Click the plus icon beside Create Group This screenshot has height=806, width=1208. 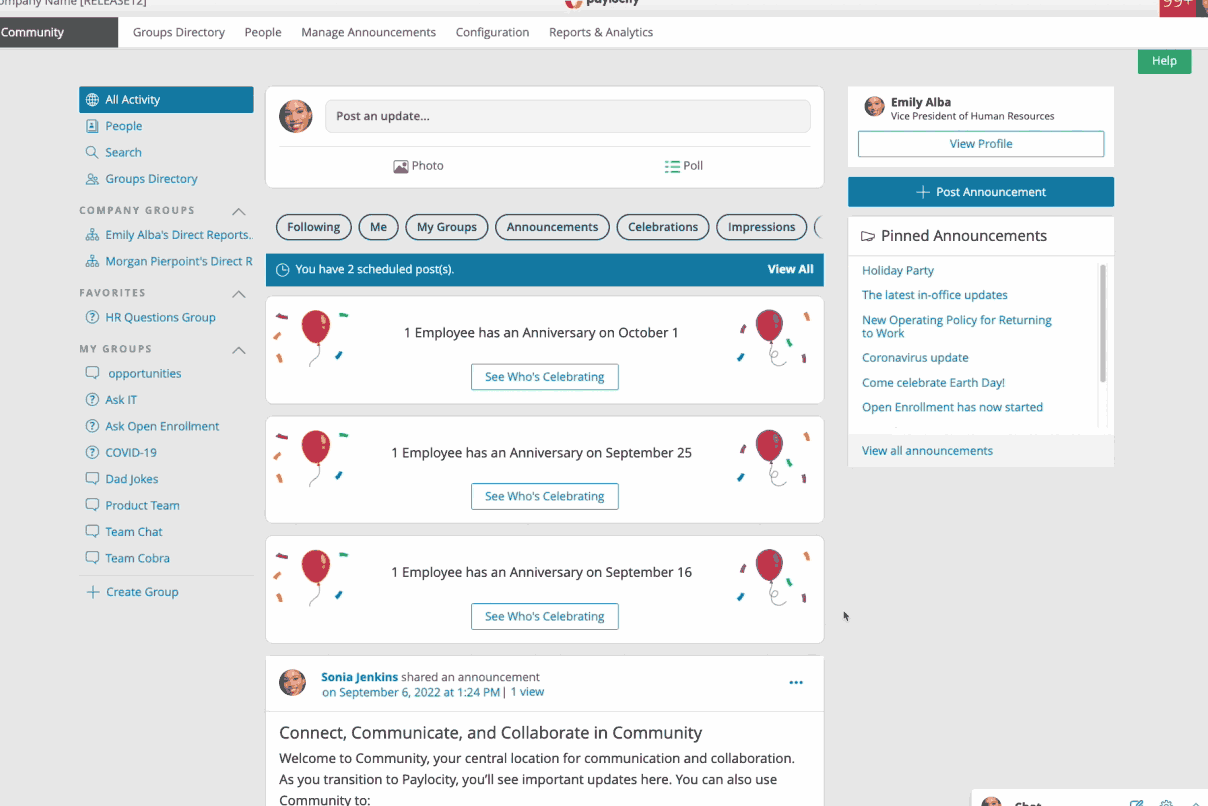click(92, 592)
